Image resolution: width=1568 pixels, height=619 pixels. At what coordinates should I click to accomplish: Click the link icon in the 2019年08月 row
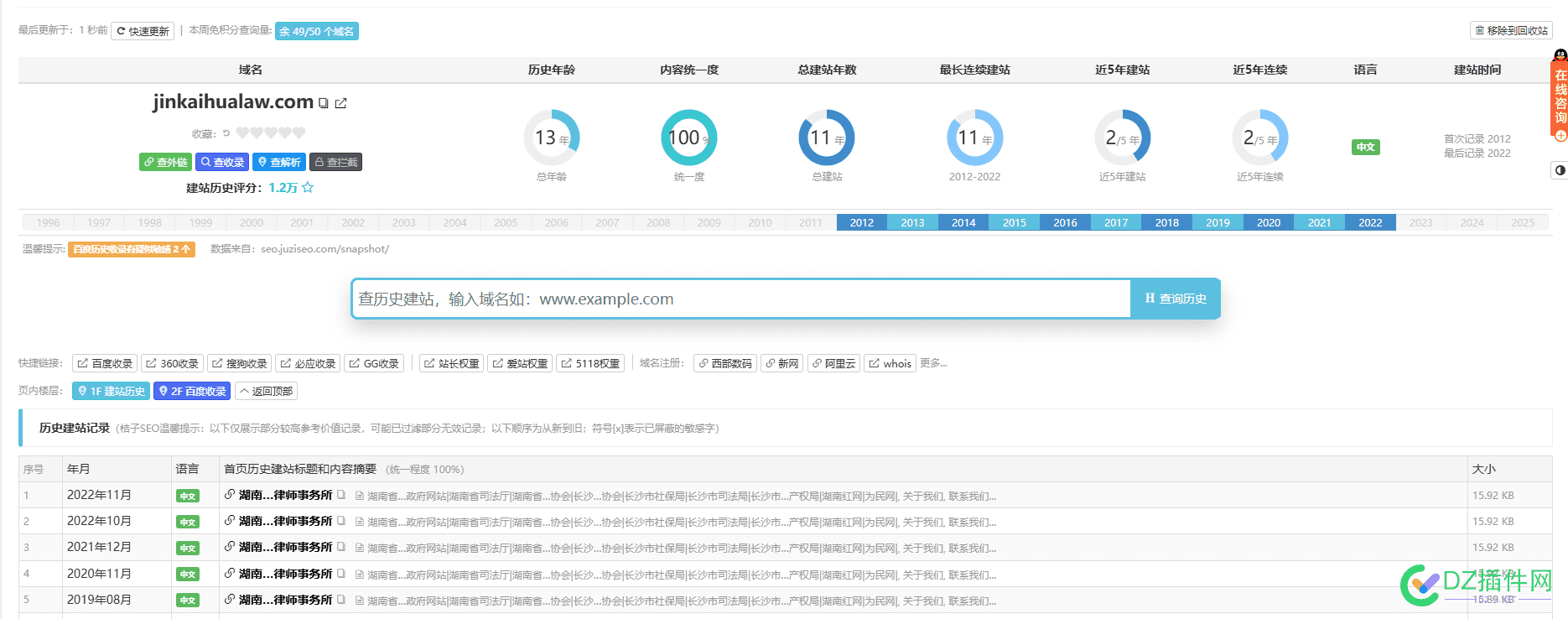[230, 600]
